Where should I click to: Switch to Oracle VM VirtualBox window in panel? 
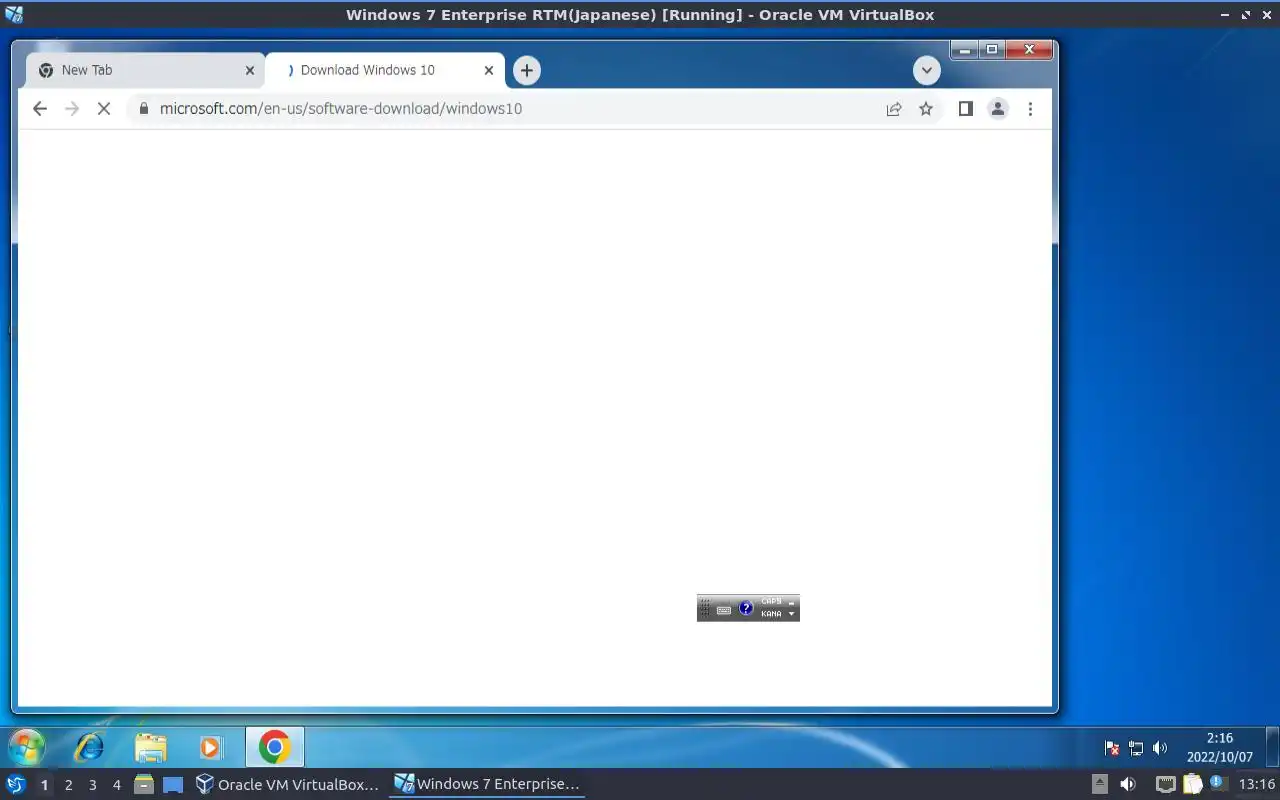(287, 785)
